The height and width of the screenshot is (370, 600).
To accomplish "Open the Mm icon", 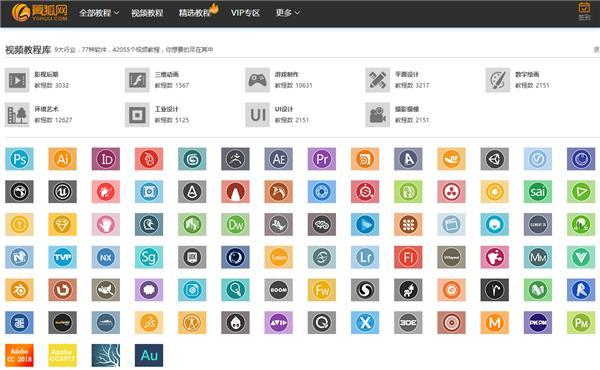I will coord(538,257).
